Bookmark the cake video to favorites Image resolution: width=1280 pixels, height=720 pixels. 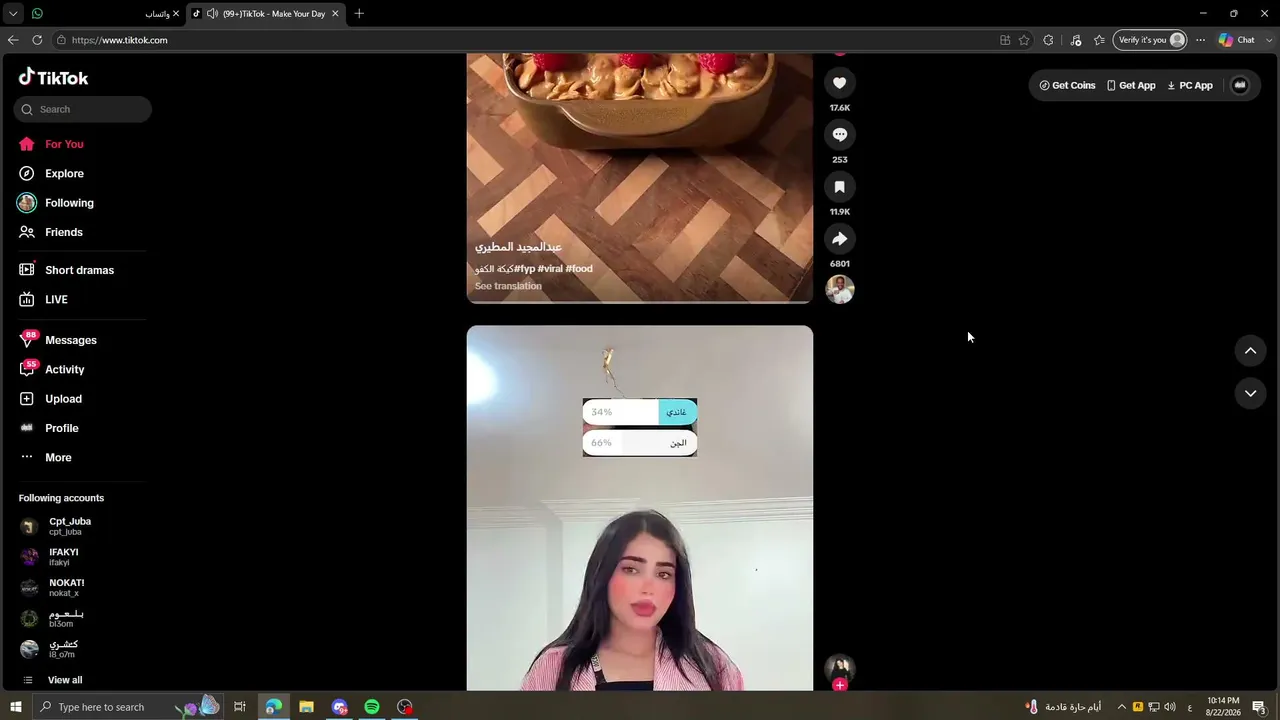(x=840, y=187)
